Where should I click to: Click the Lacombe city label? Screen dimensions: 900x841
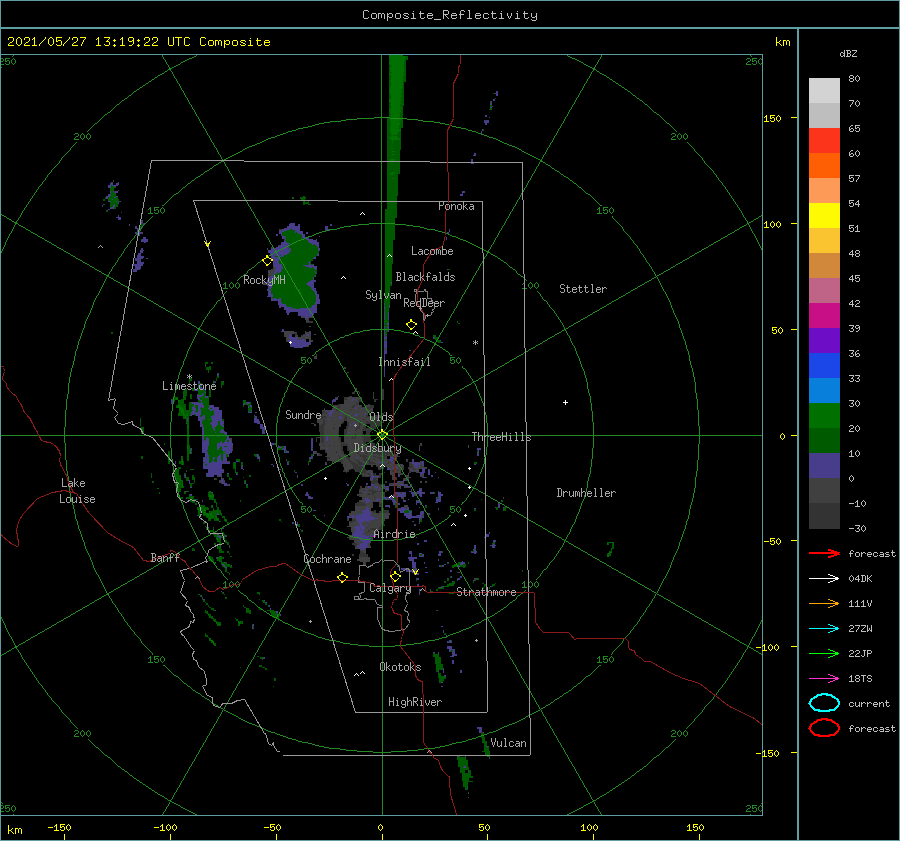pos(432,251)
